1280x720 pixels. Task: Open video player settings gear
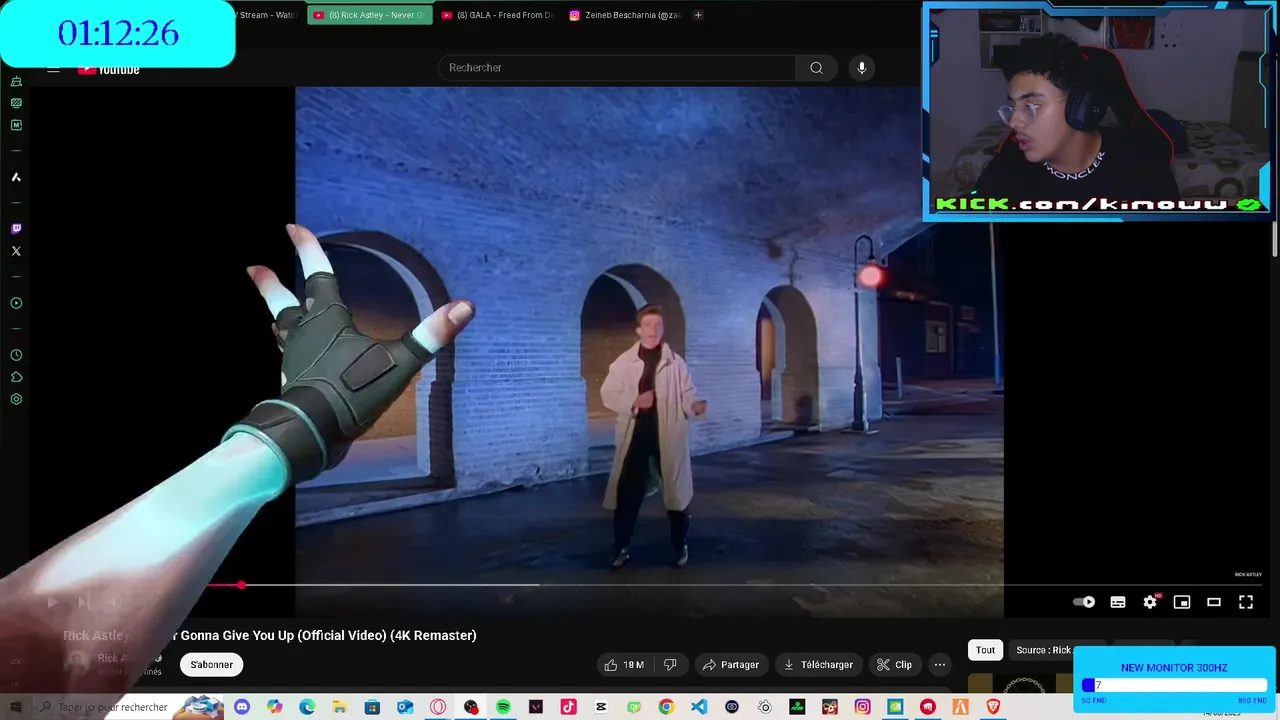tap(1150, 602)
